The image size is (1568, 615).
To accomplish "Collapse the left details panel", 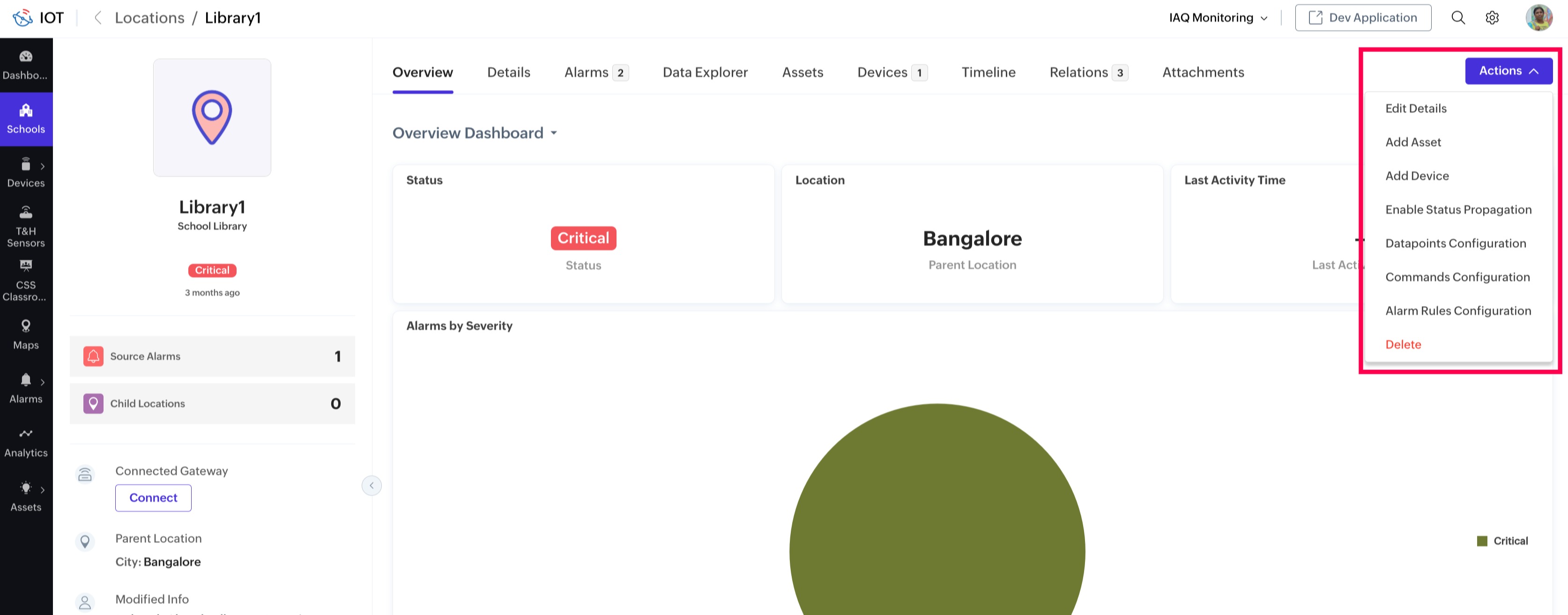I will [x=372, y=485].
